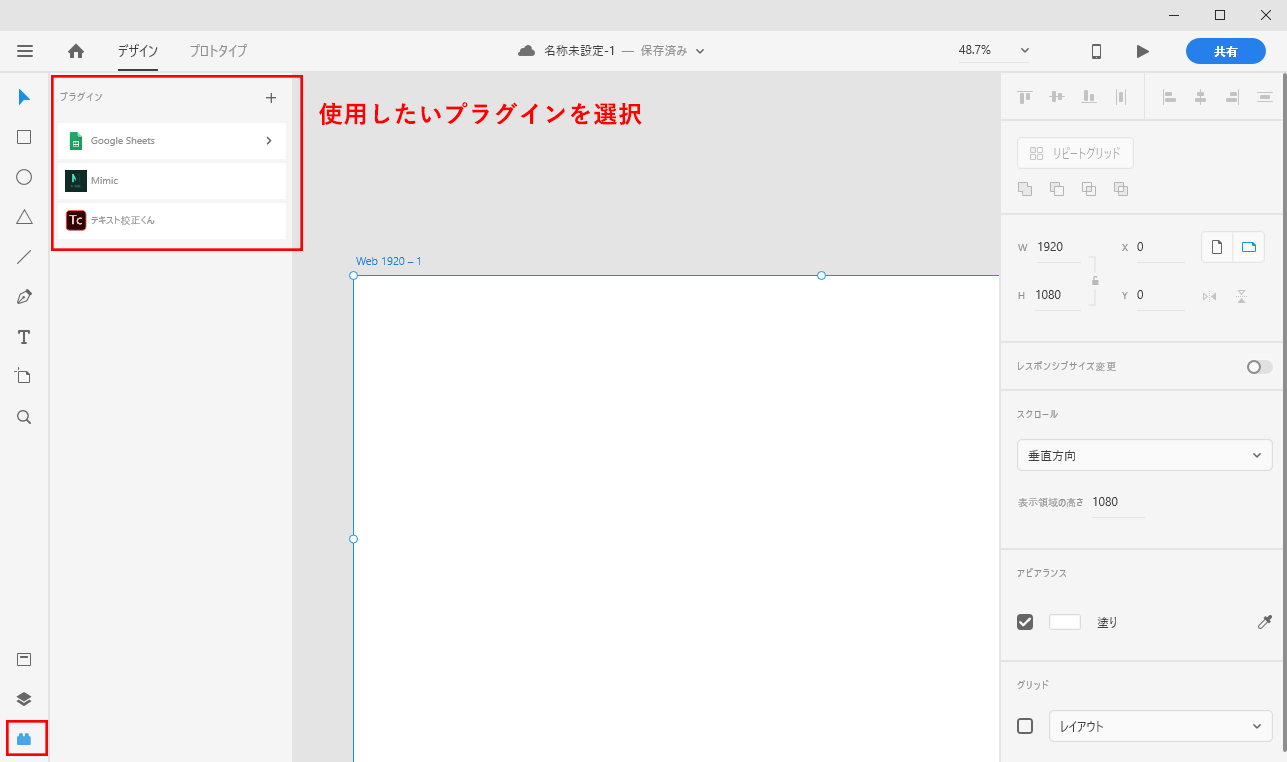Open mobile device preview icon

tap(1096, 51)
